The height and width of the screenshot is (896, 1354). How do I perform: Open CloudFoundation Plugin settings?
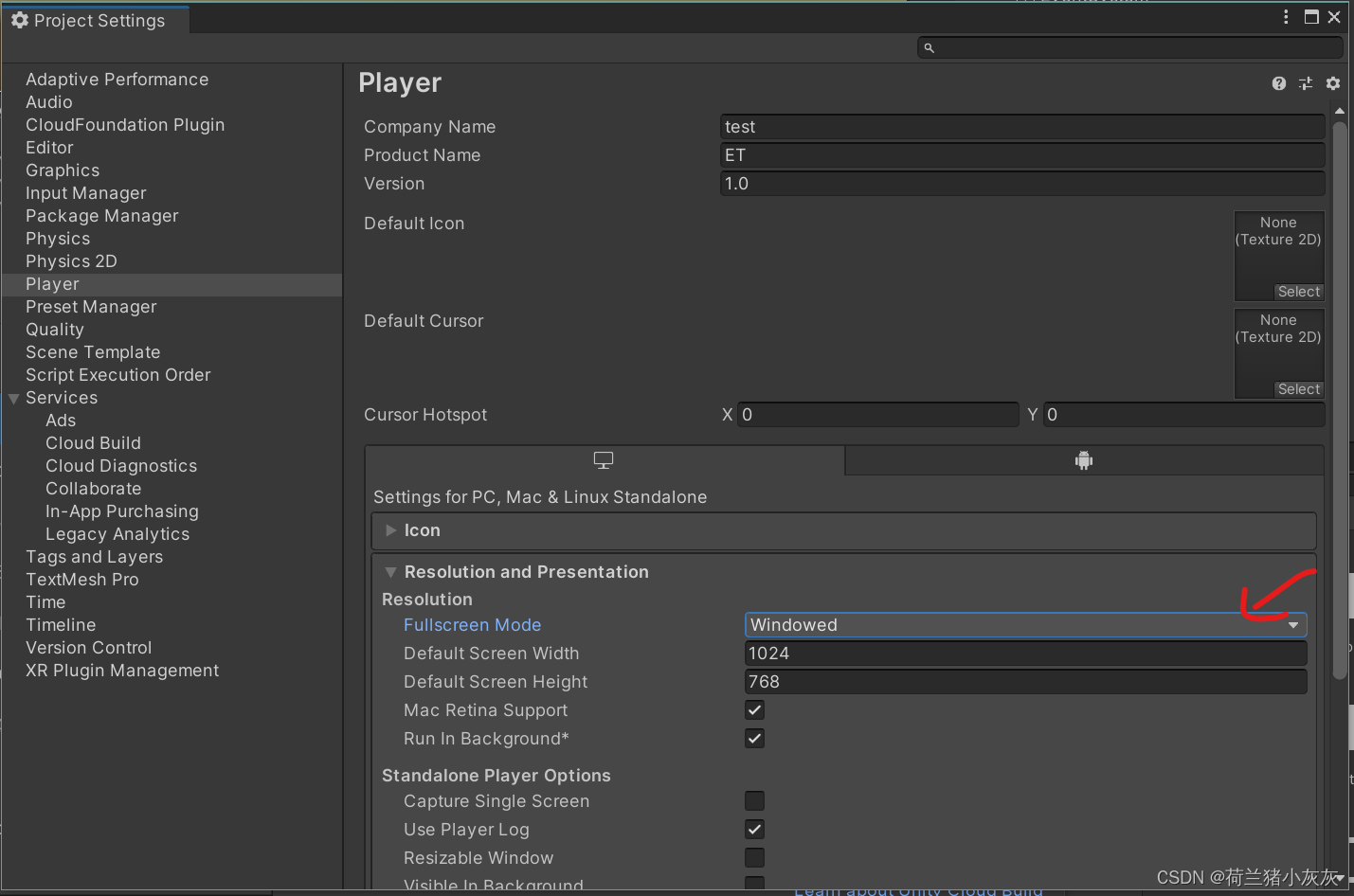click(125, 125)
